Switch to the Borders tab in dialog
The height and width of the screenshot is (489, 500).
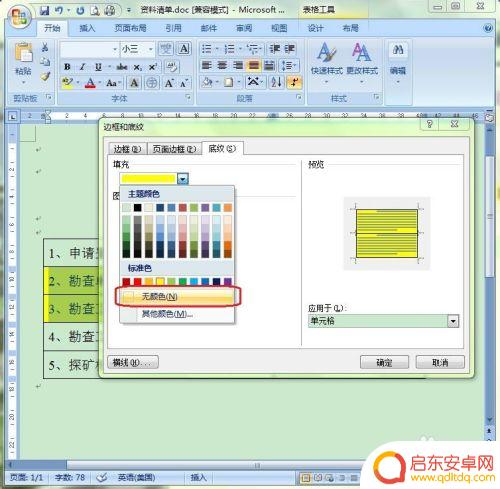(x=128, y=149)
